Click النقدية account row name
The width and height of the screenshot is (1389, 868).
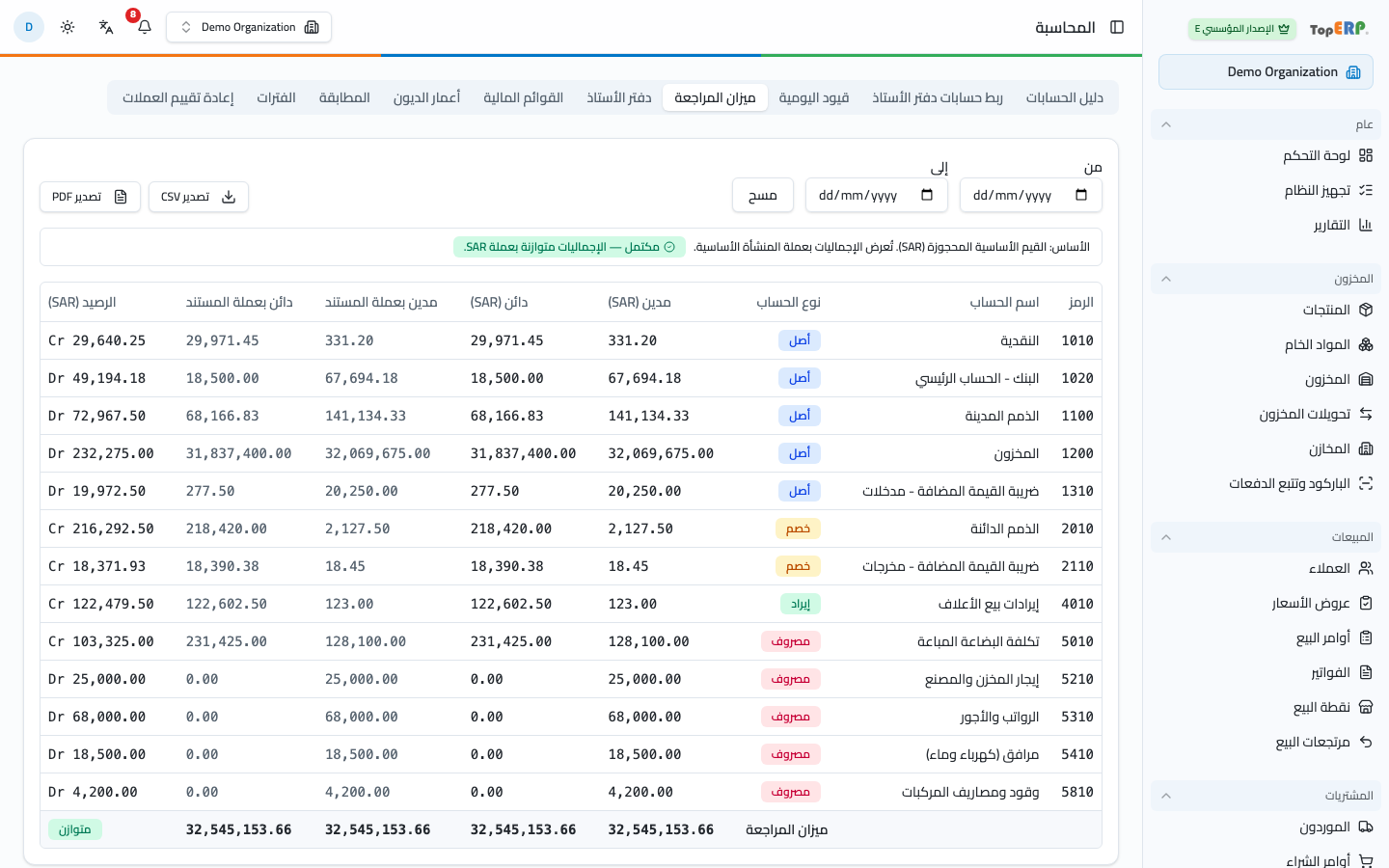click(x=1020, y=340)
